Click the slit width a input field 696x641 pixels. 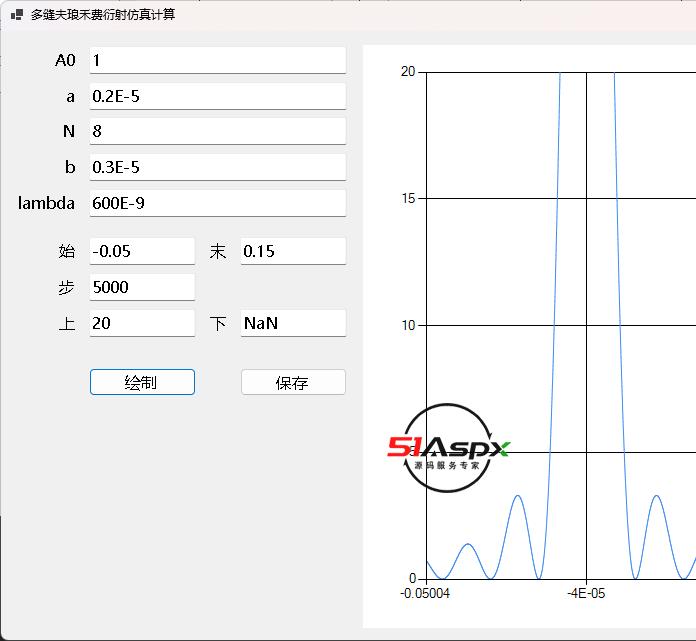[x=218, y=96]
